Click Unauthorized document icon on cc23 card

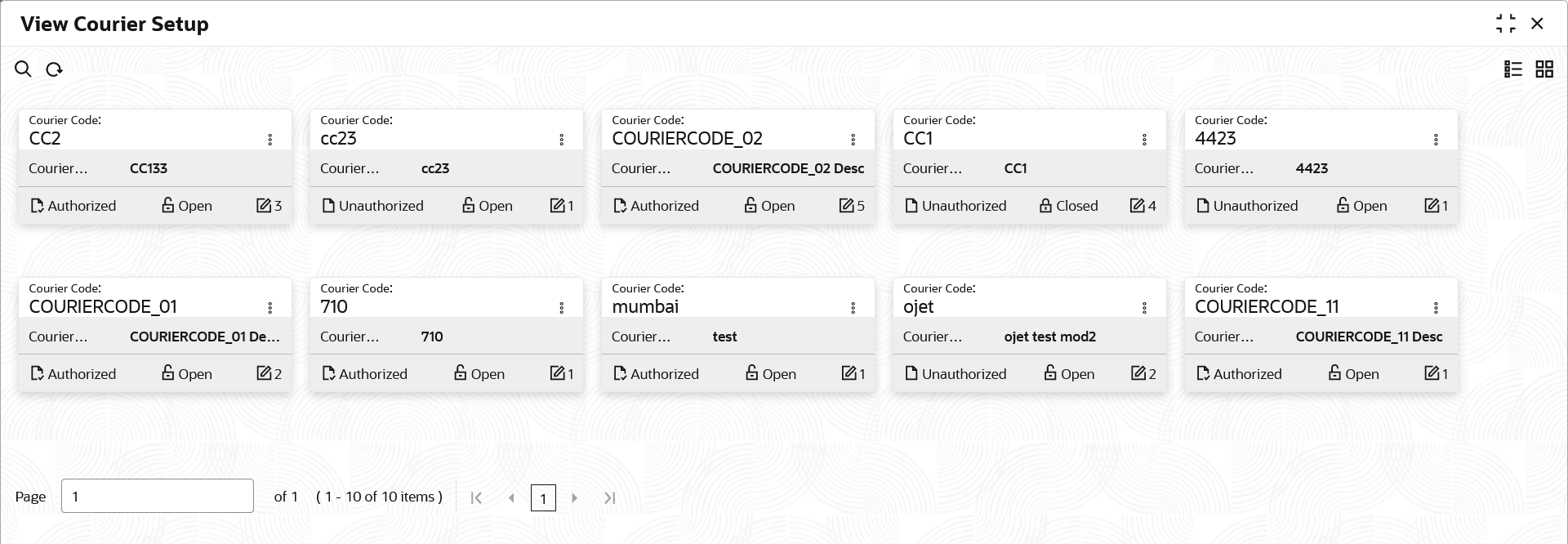pyautogui.click(x=328, y=206)
